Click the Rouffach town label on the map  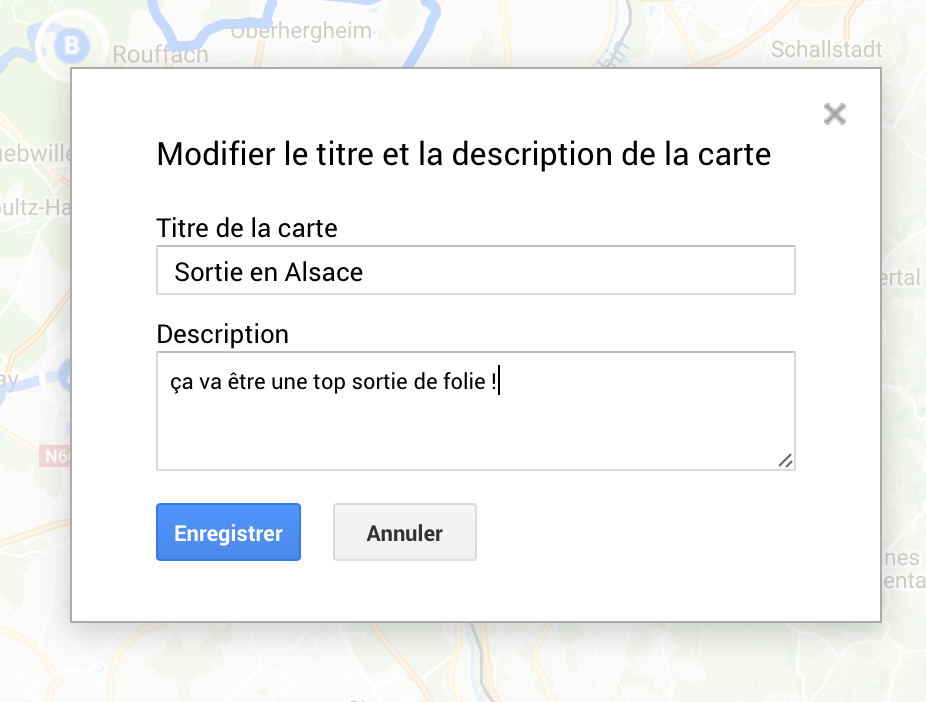(160, 55)
